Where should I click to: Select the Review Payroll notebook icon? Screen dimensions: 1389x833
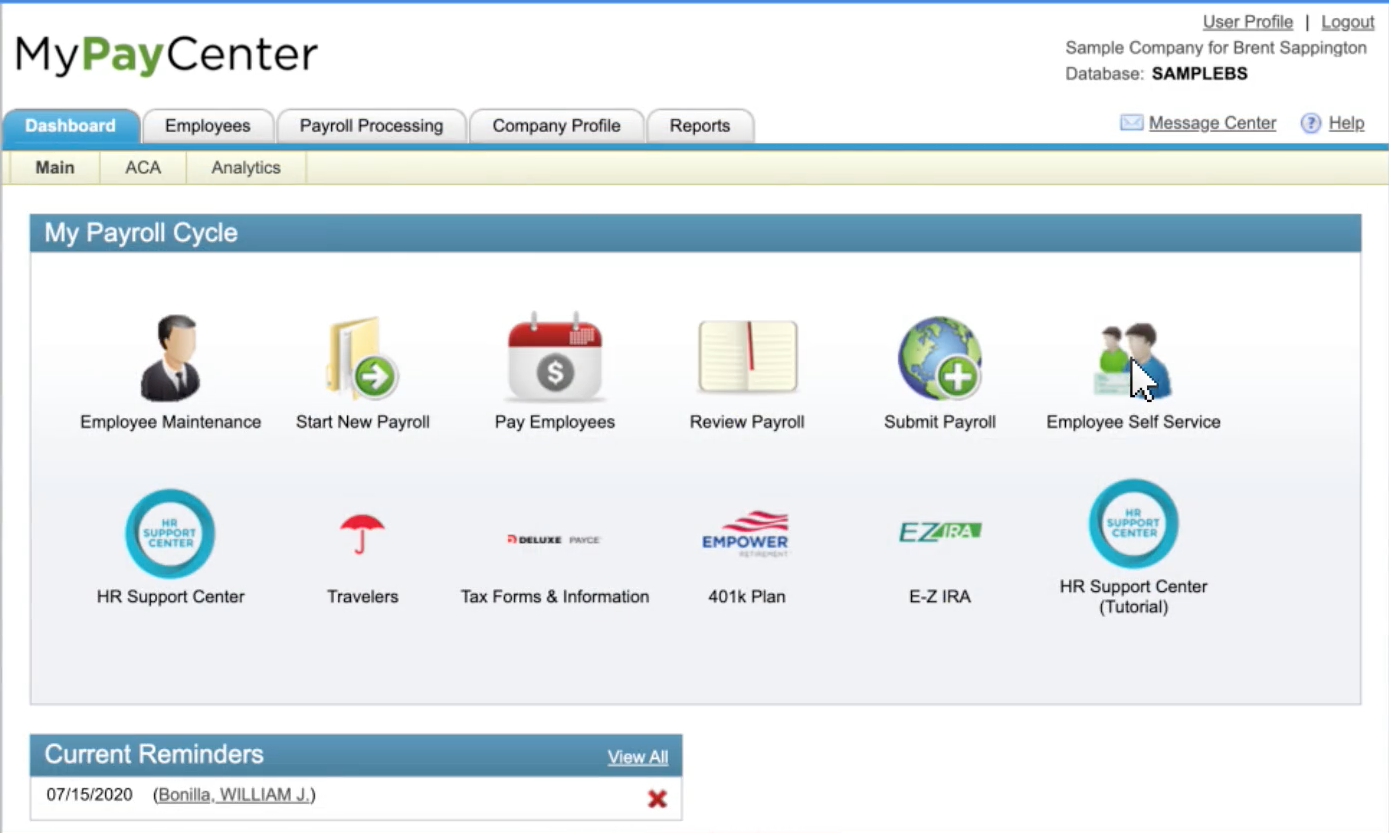point(747,357)
